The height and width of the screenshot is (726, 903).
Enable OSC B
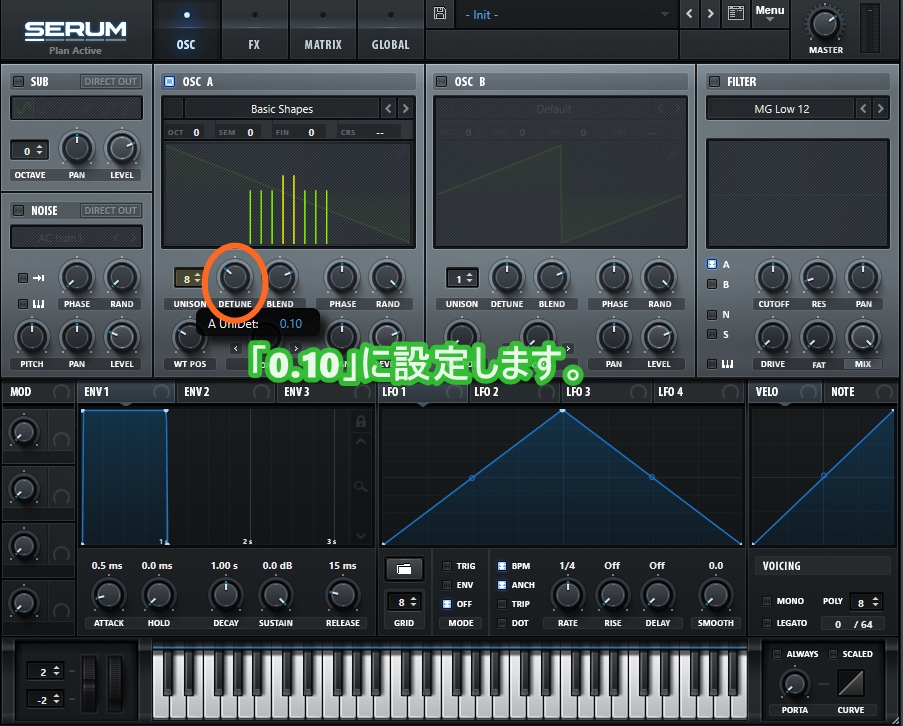pos(440,81)
